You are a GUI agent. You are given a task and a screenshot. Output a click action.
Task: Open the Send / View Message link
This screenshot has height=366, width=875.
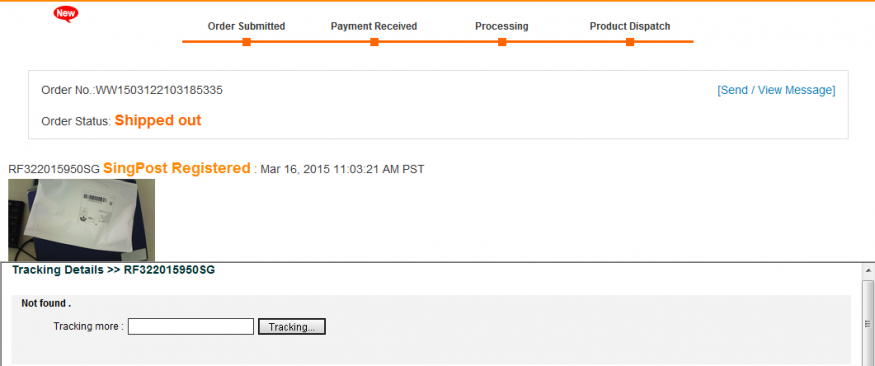pyautogui.click(x=776, y=90)
